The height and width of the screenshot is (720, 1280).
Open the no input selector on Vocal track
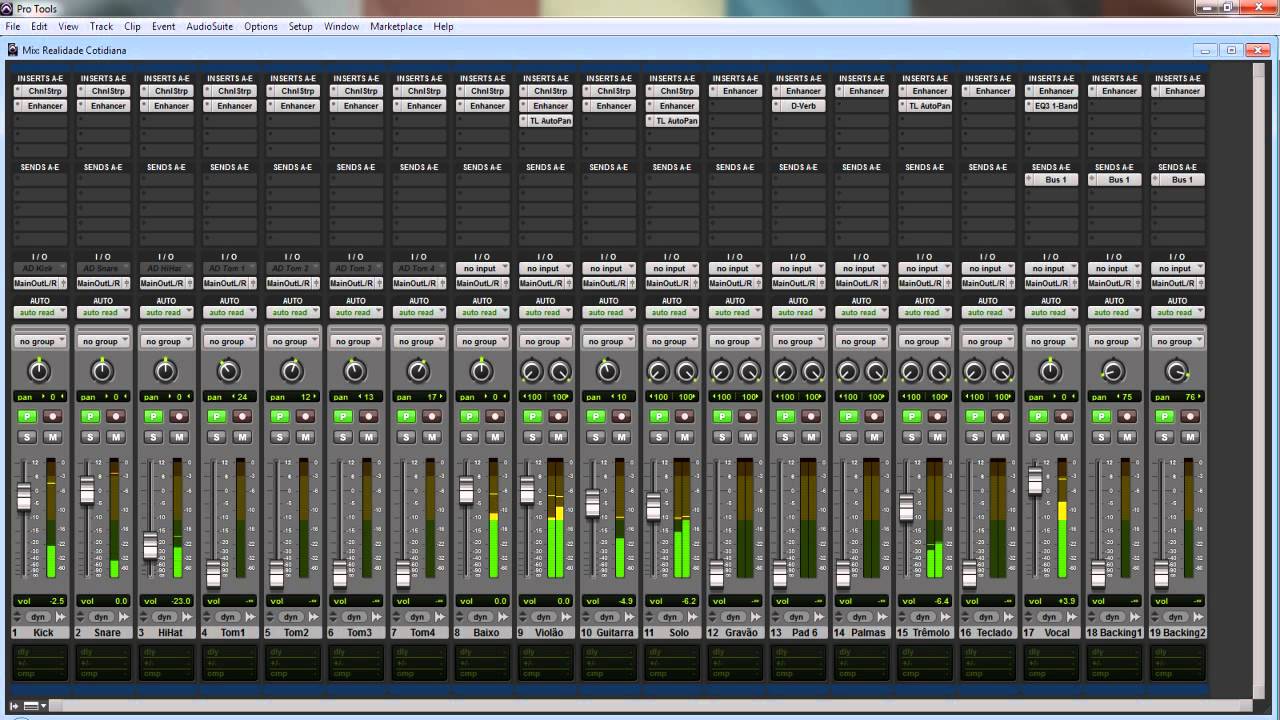1049,268
